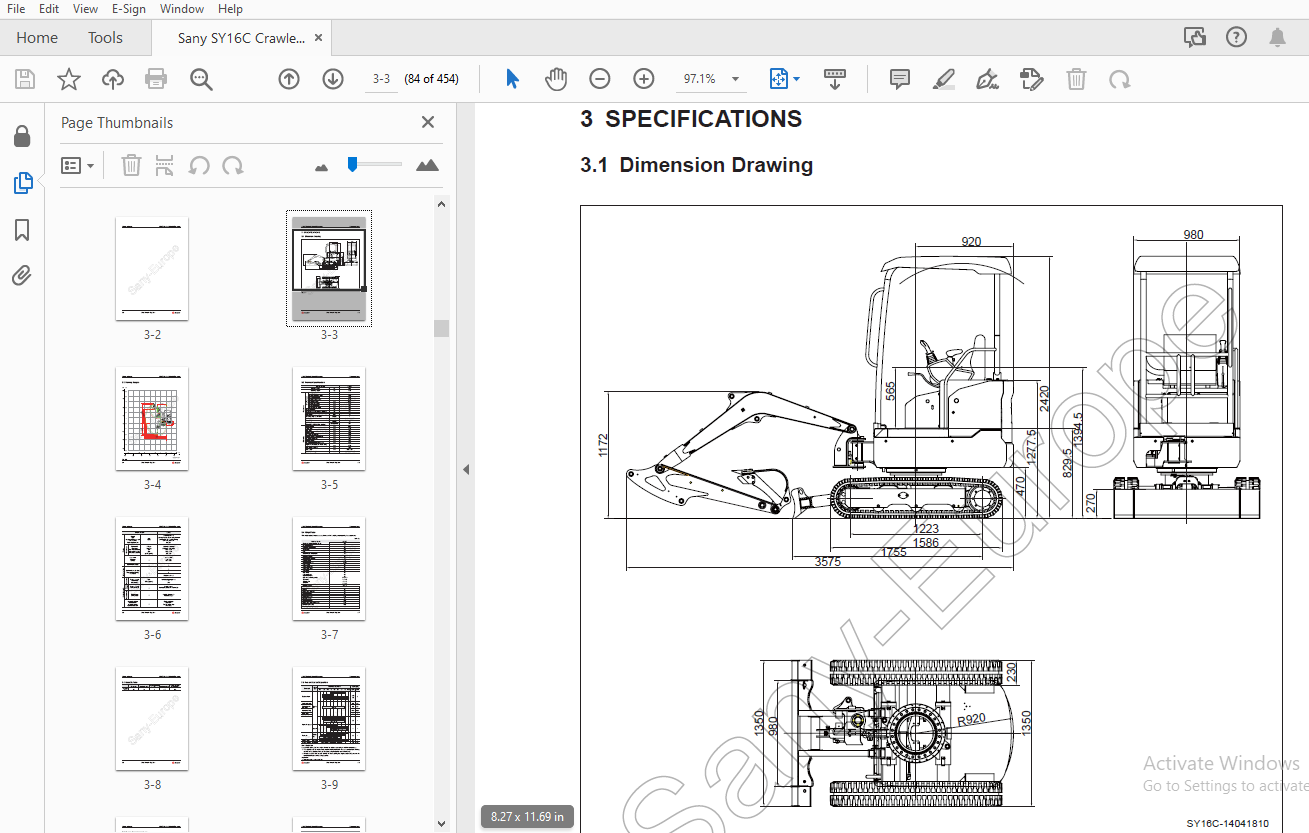Select page thumbnail 3-8
1309x833 pixels.
tap(152, 719)
